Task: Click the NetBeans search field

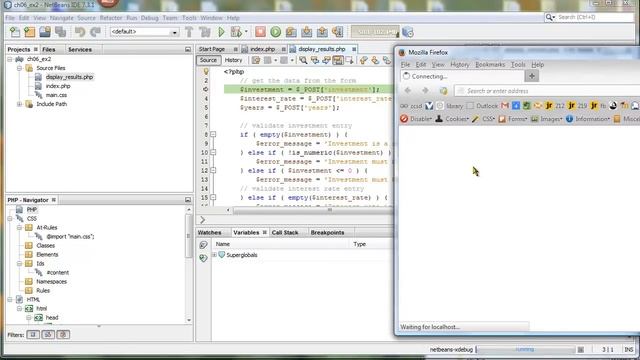Action: coord(594,17)
